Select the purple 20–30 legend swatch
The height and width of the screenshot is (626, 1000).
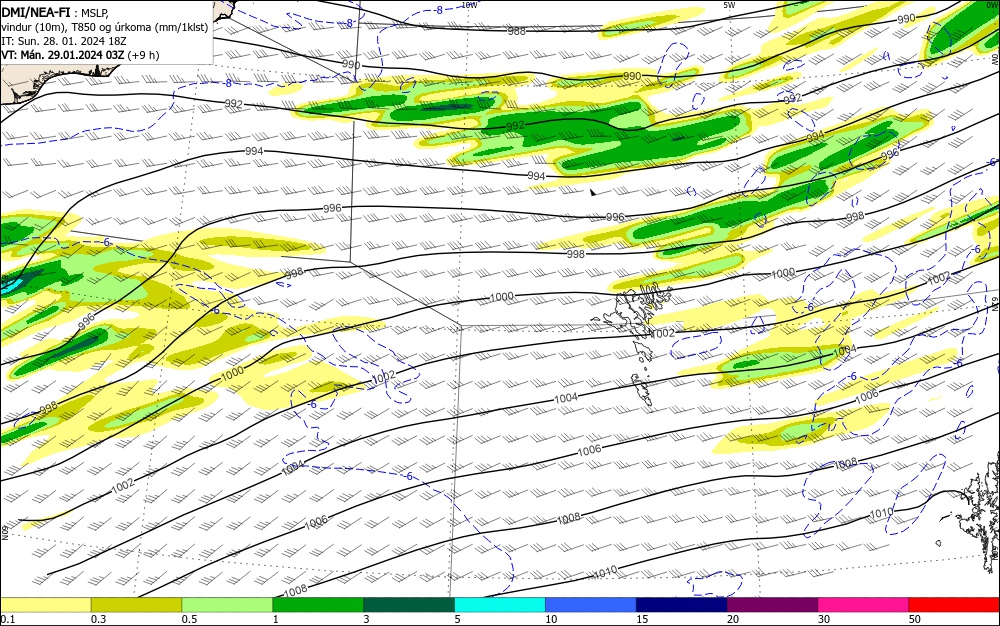point(772,605)
